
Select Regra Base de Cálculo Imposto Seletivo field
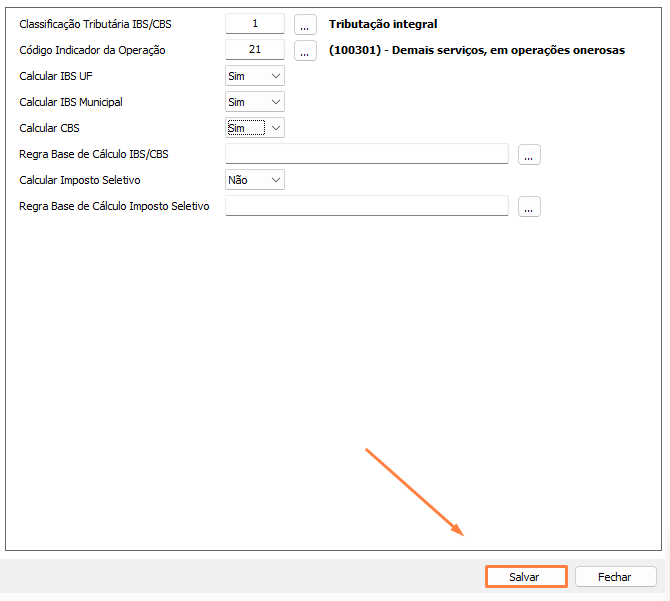[367, 206]
